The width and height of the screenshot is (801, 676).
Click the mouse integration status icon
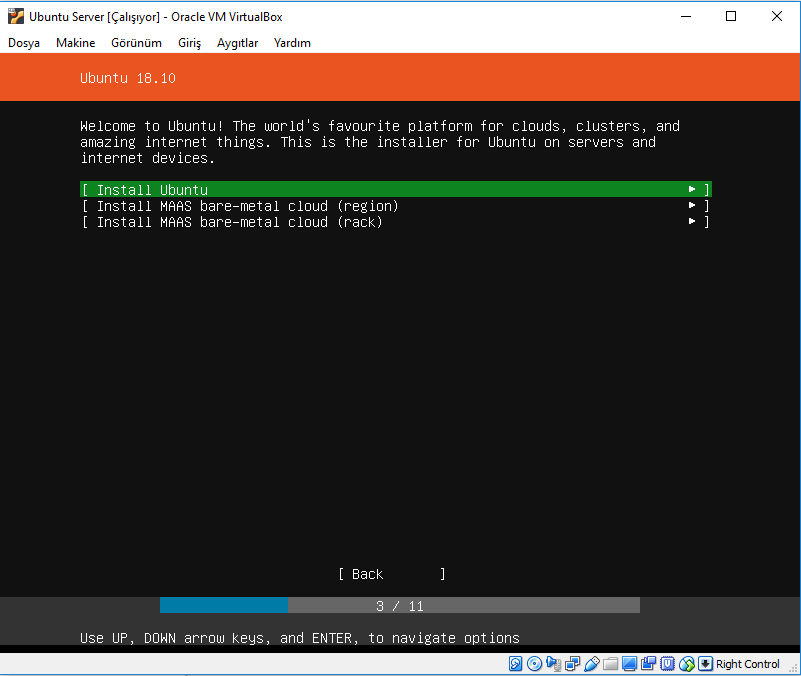(x=686, y=664)
